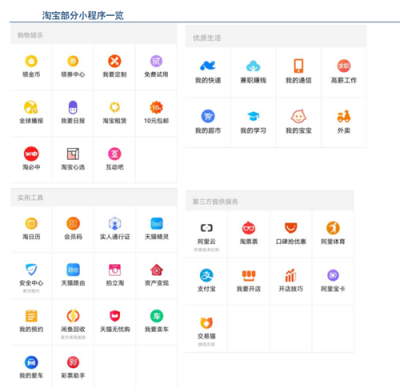This screenshot has width=400, height=392.
Task: Tap the 我的爱车 icon
Action: 31,362
